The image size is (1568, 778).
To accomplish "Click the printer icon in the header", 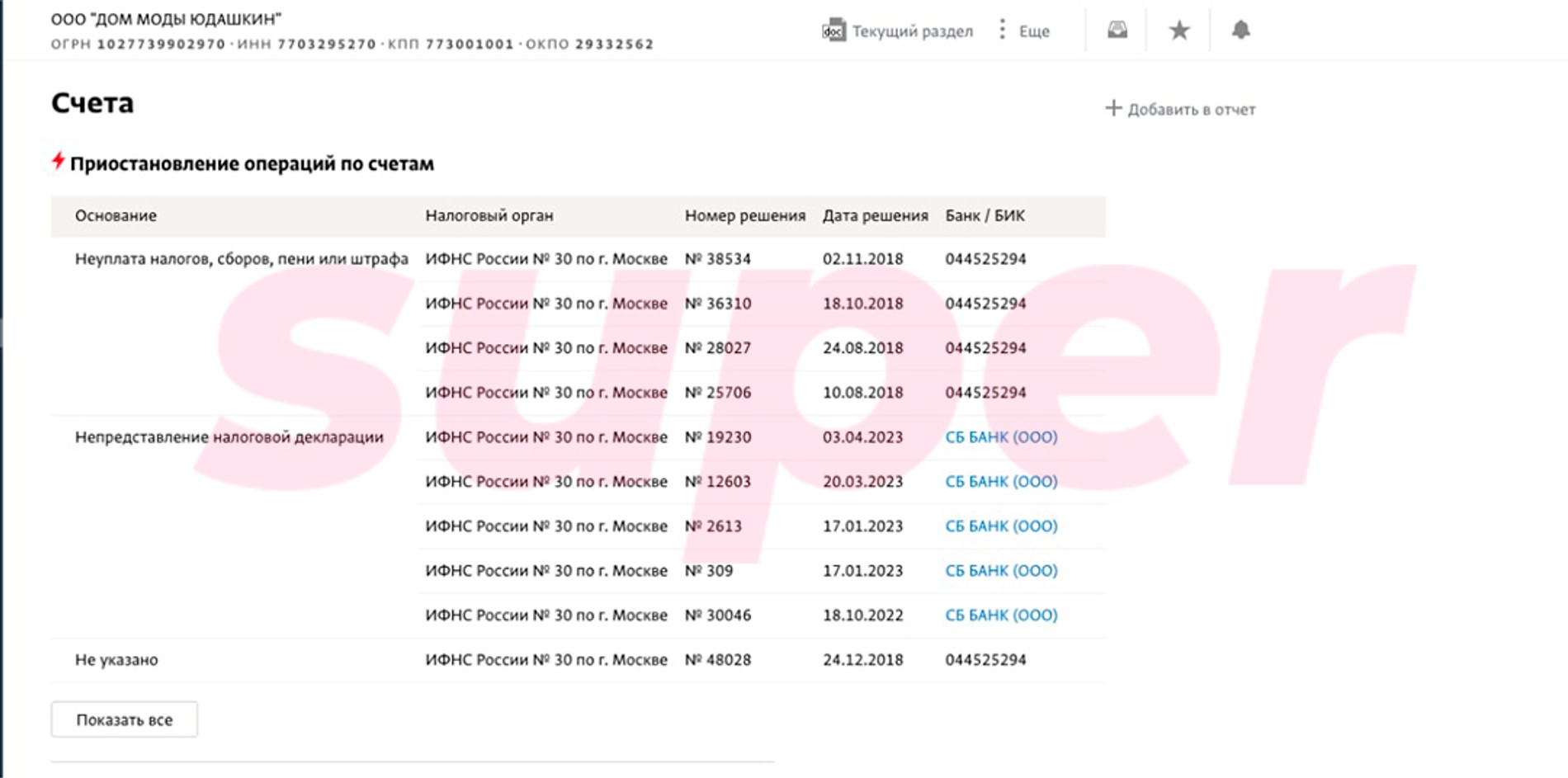I will click(1117, 31).
